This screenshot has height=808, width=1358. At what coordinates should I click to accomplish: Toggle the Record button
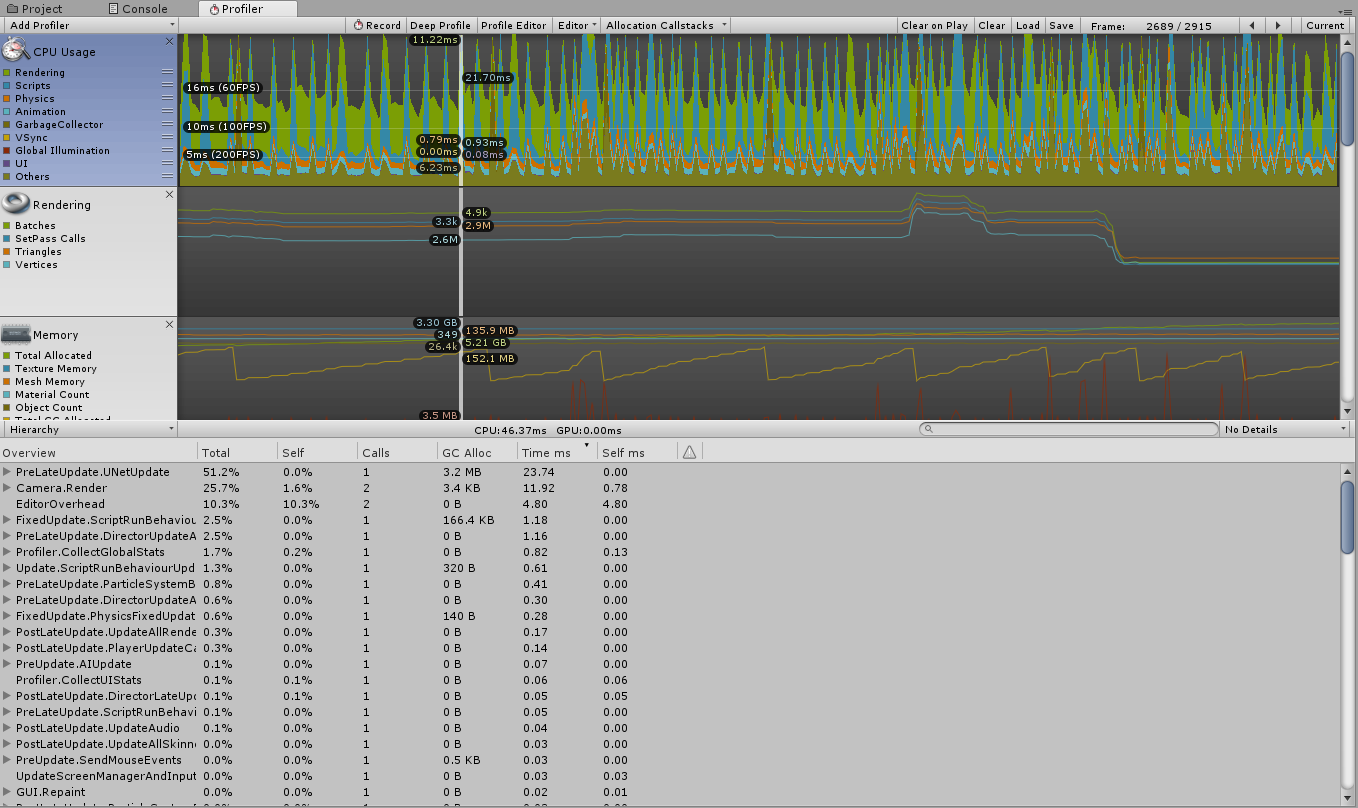pyautogui.click(x=376, y=25)
